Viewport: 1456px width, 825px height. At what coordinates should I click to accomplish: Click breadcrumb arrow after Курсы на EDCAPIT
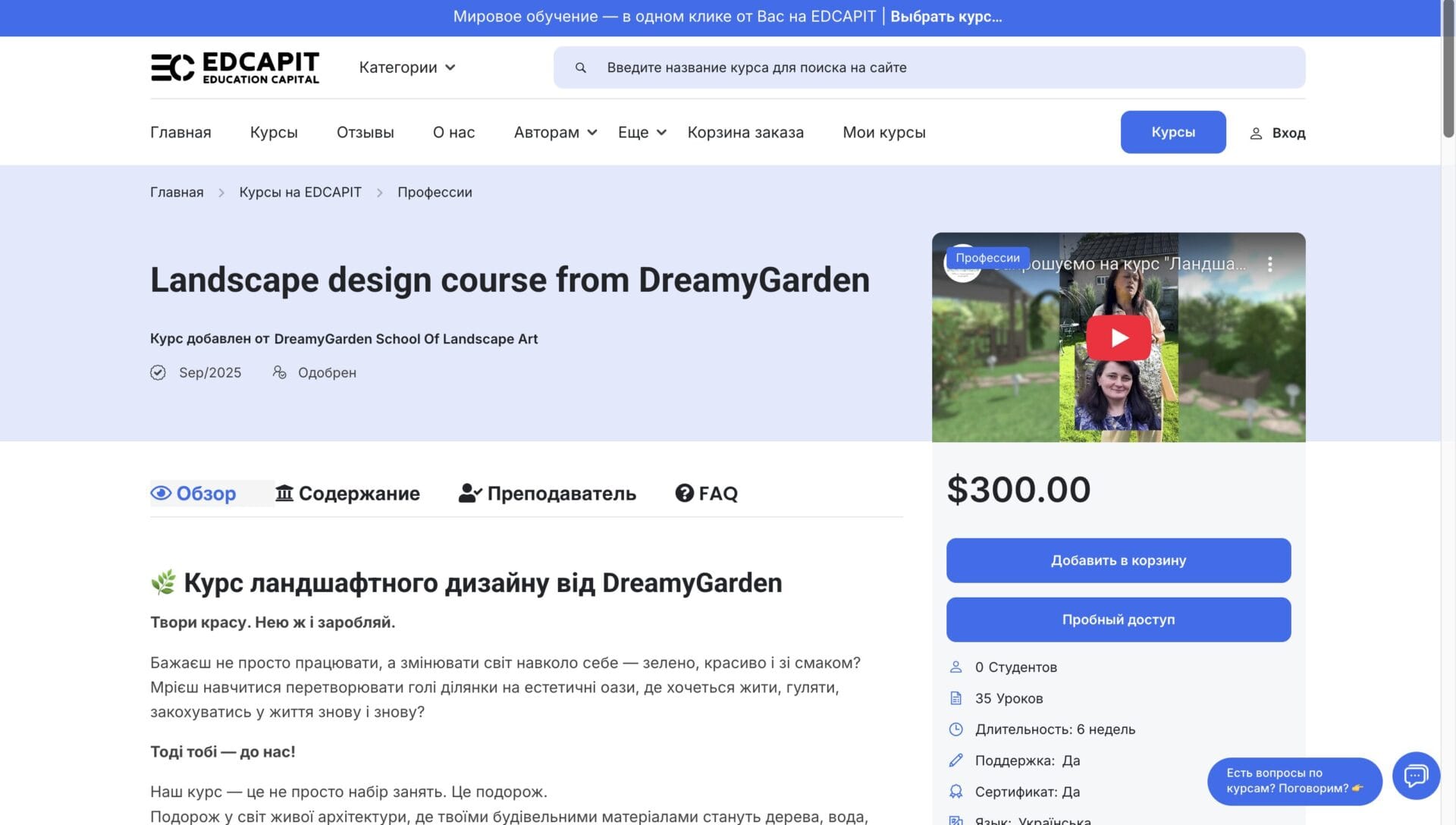[380, 193]
